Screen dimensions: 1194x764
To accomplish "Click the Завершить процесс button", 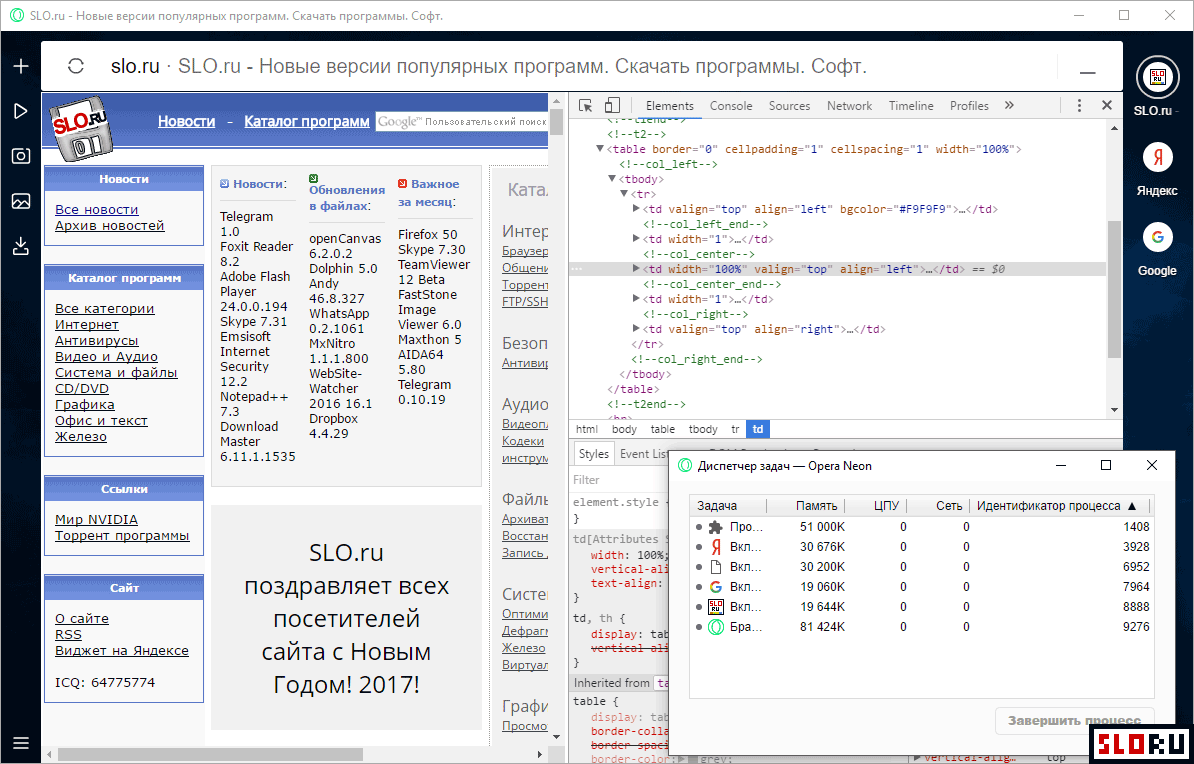I will click(x=1074, y=721).
